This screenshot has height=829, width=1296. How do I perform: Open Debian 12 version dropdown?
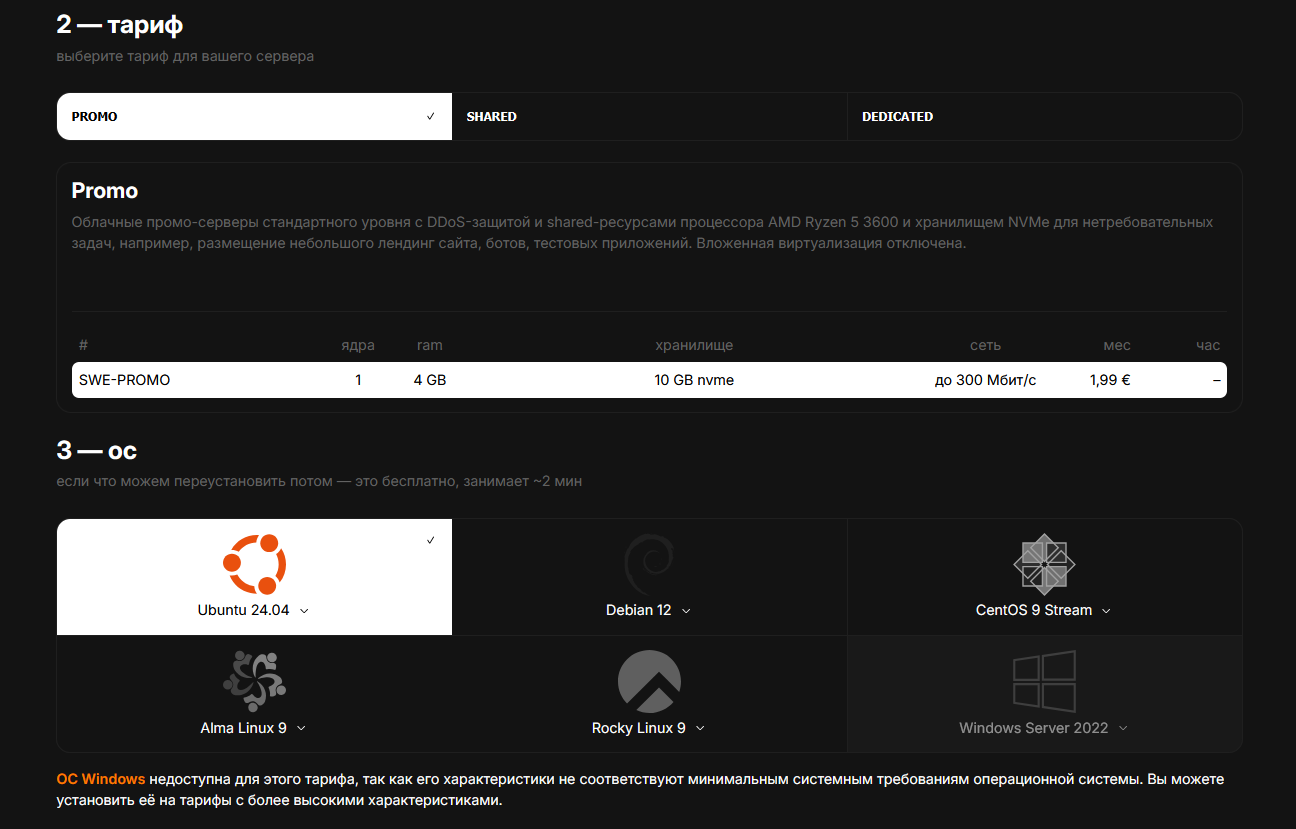686,611
